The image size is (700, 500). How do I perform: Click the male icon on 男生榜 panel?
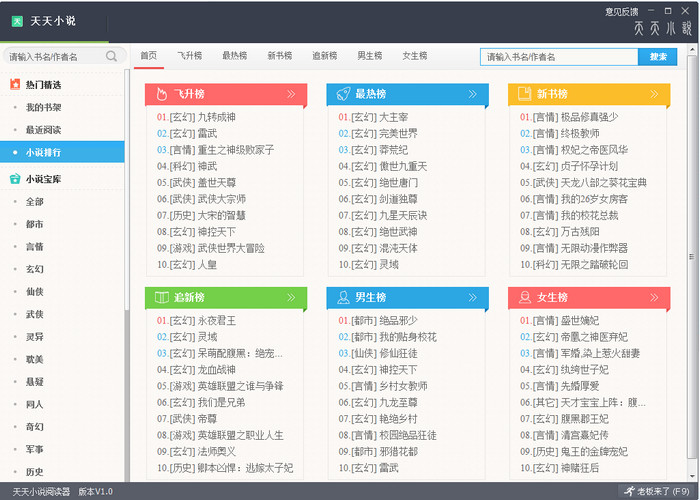[x=341, y=297]
